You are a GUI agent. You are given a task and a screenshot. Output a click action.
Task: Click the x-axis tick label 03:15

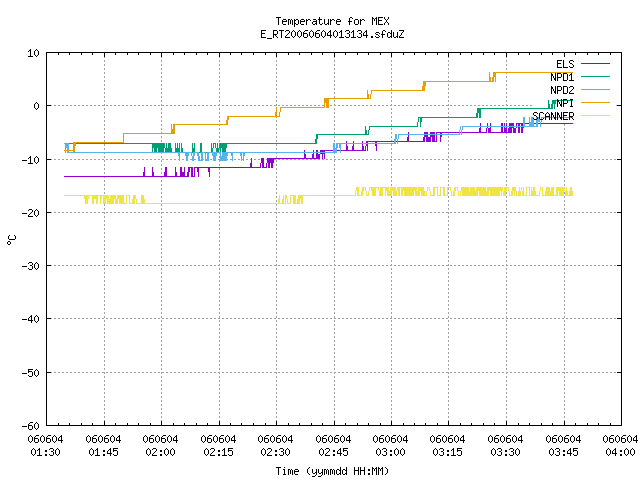click(448, 452)
